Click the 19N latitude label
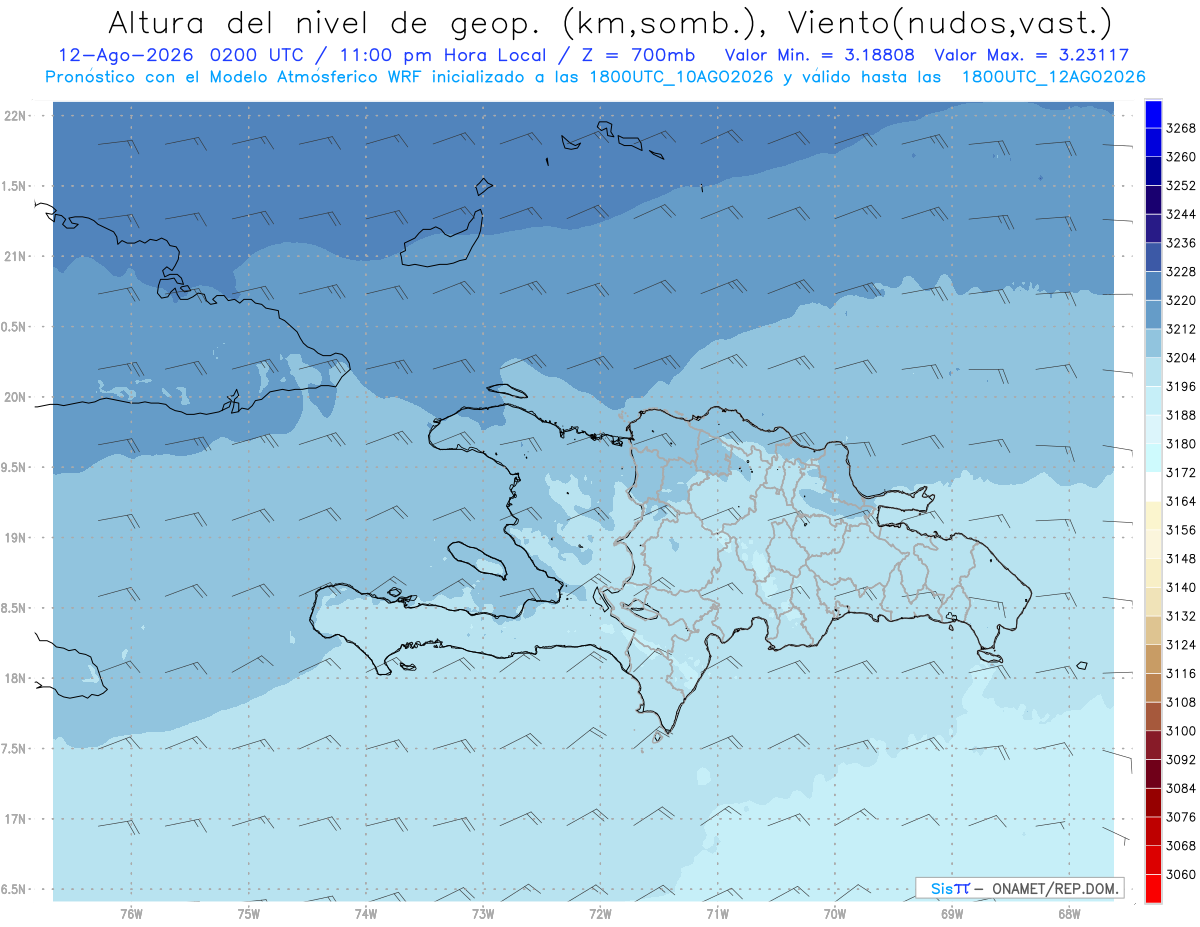 pos(15,538)
